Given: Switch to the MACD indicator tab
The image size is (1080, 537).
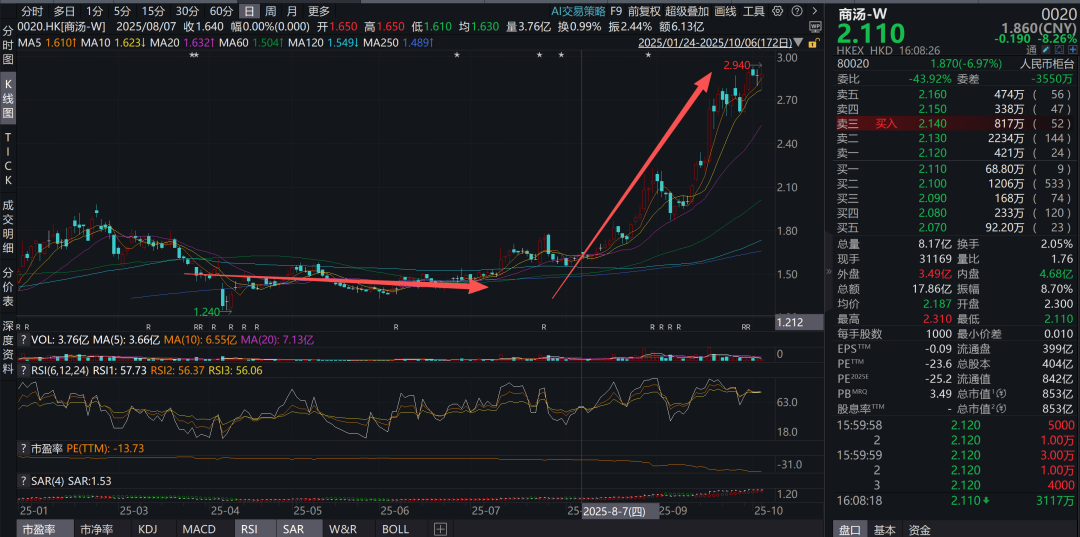Looking at the screenshot, I should (199, 529).
